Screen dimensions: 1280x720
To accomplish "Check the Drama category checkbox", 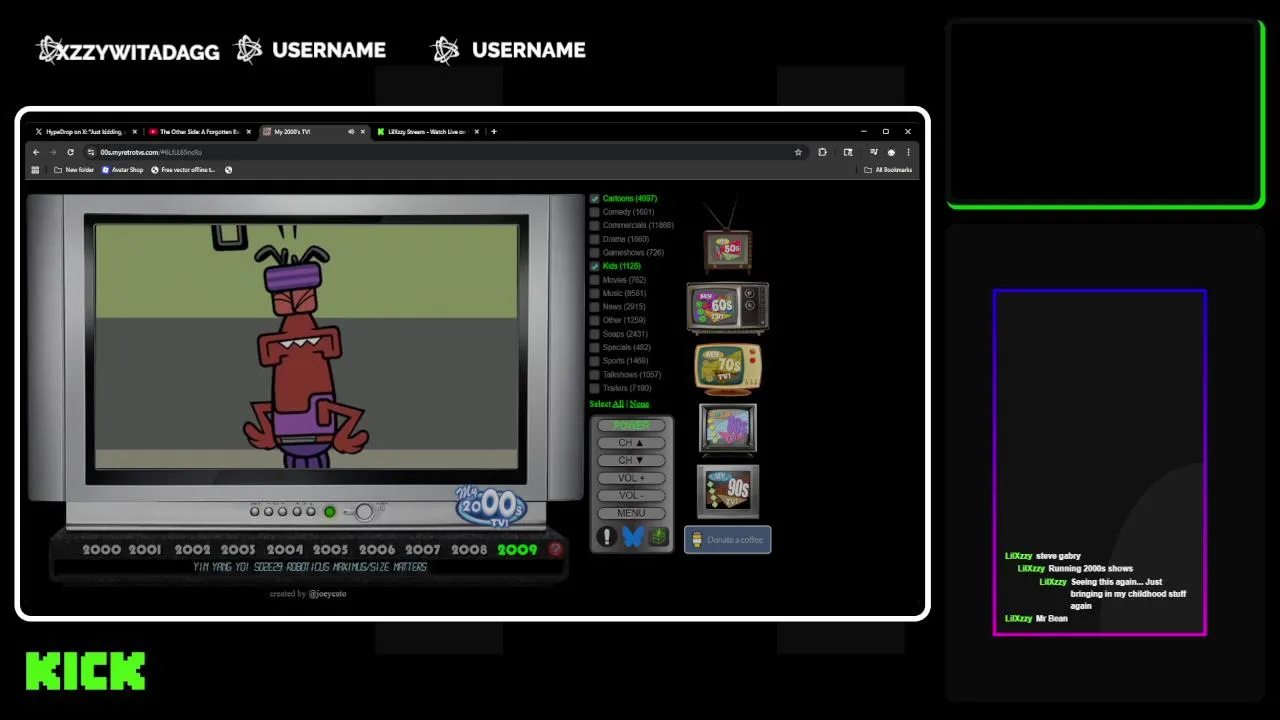I will [x=594, y=239].
